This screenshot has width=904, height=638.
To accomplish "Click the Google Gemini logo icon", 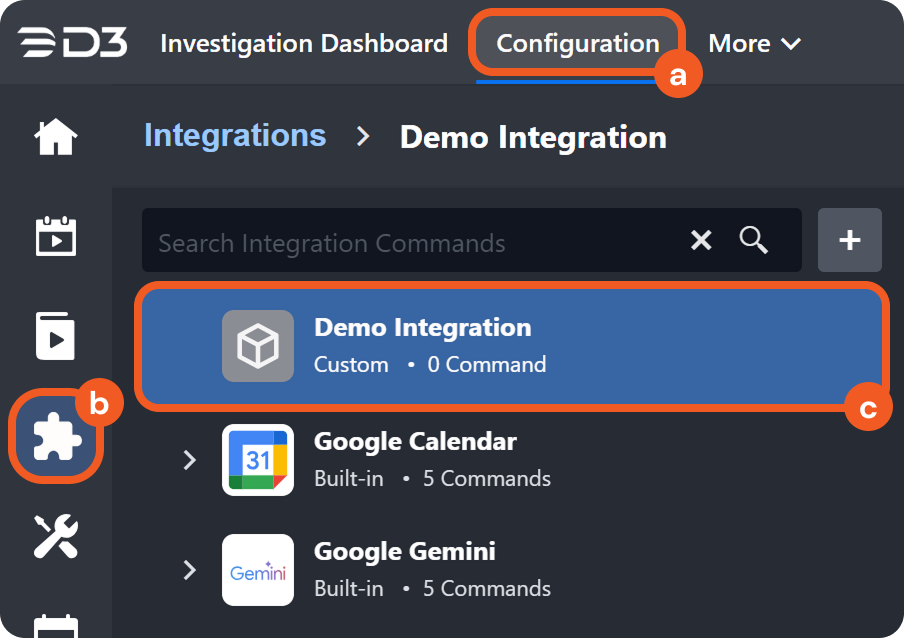I will (x=258, y=570).
